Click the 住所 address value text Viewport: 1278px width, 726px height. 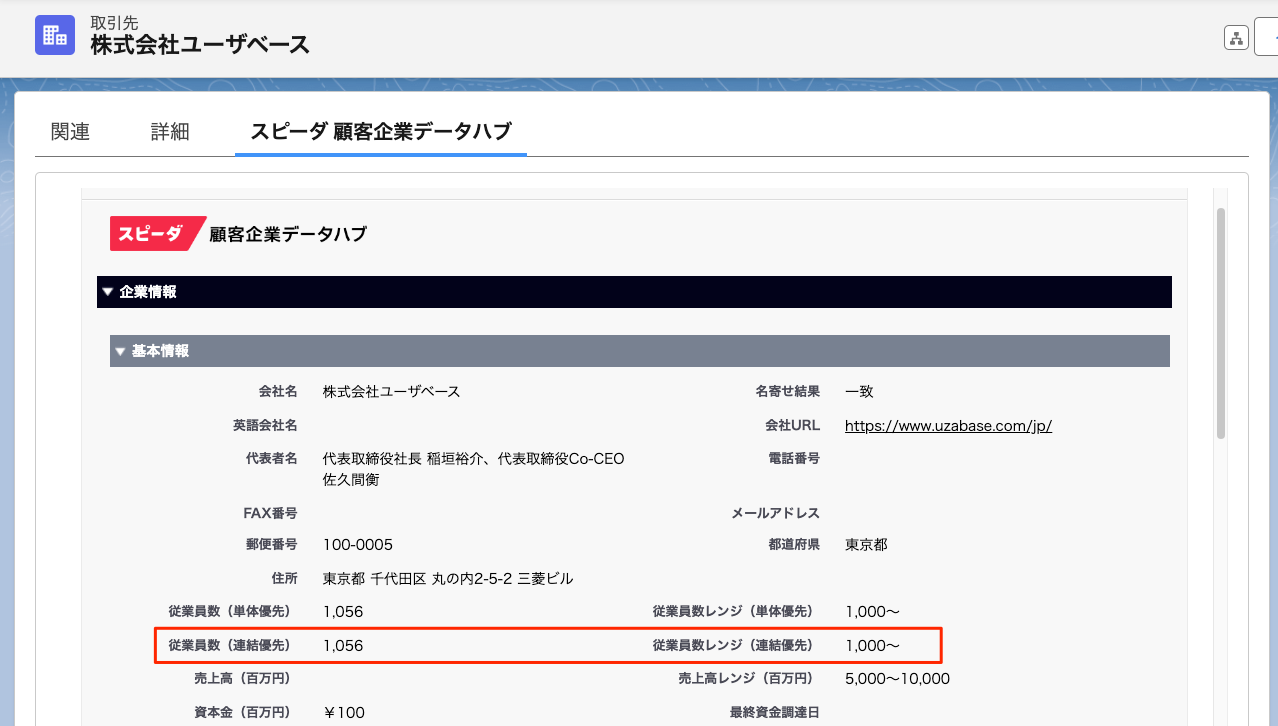(447, 578)
